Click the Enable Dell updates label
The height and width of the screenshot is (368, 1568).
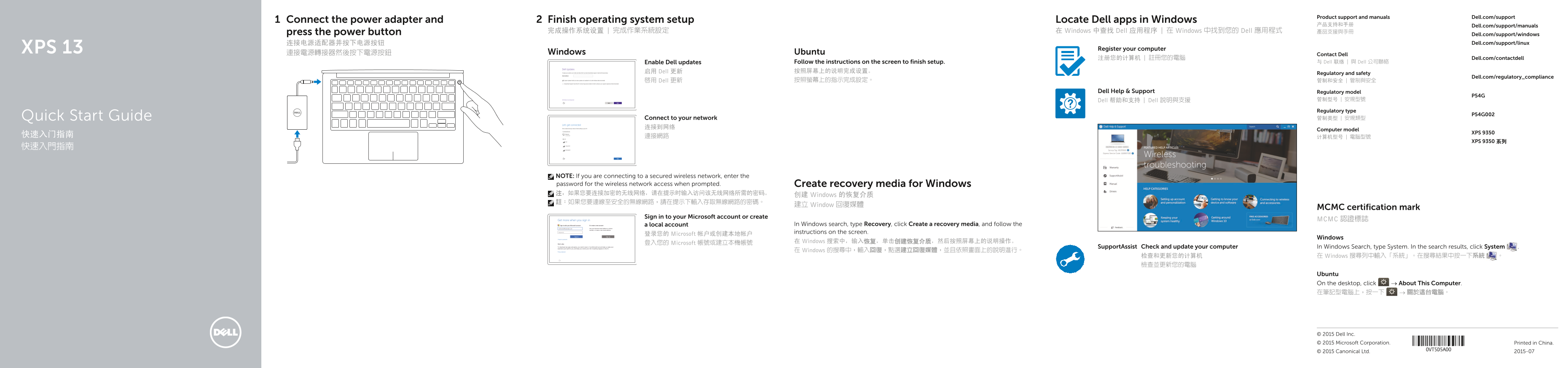pos(673,62)
